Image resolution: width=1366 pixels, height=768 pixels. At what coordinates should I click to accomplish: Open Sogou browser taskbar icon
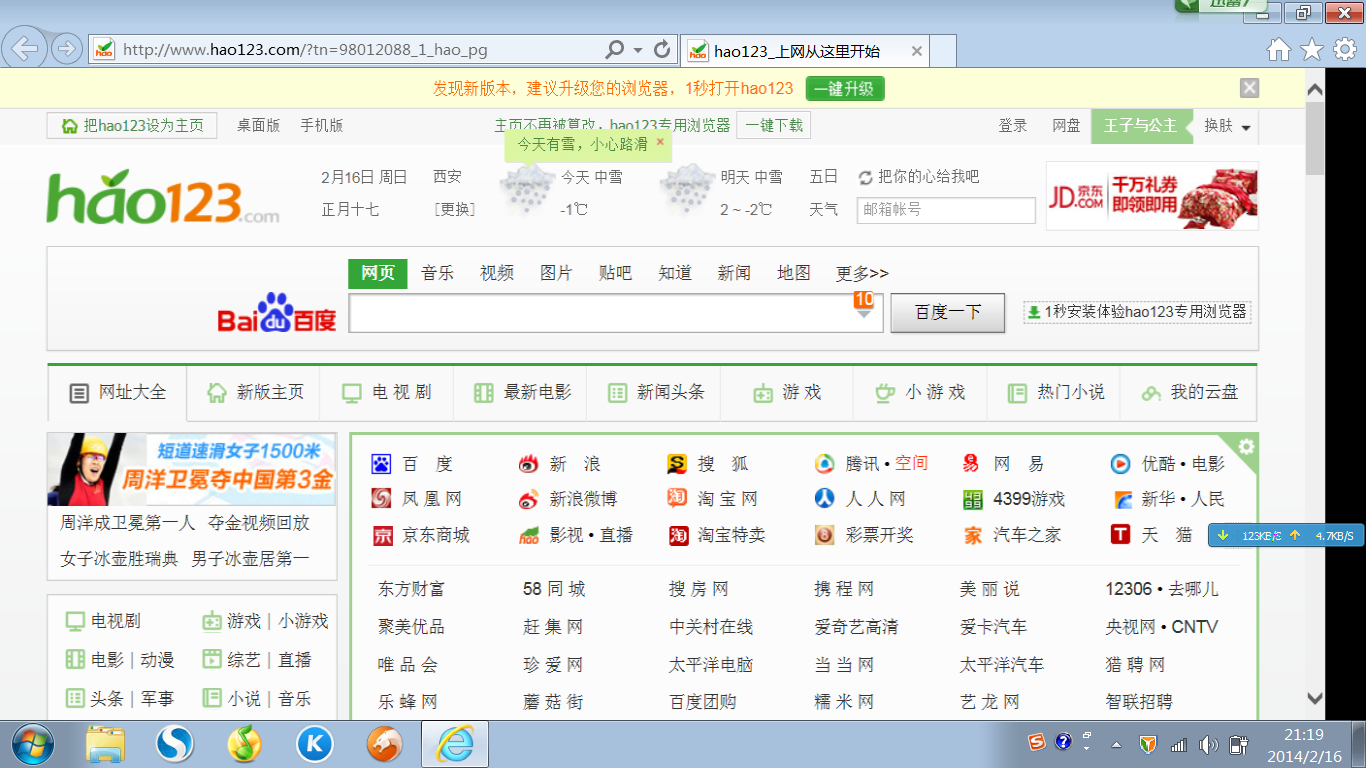[175, 743]
